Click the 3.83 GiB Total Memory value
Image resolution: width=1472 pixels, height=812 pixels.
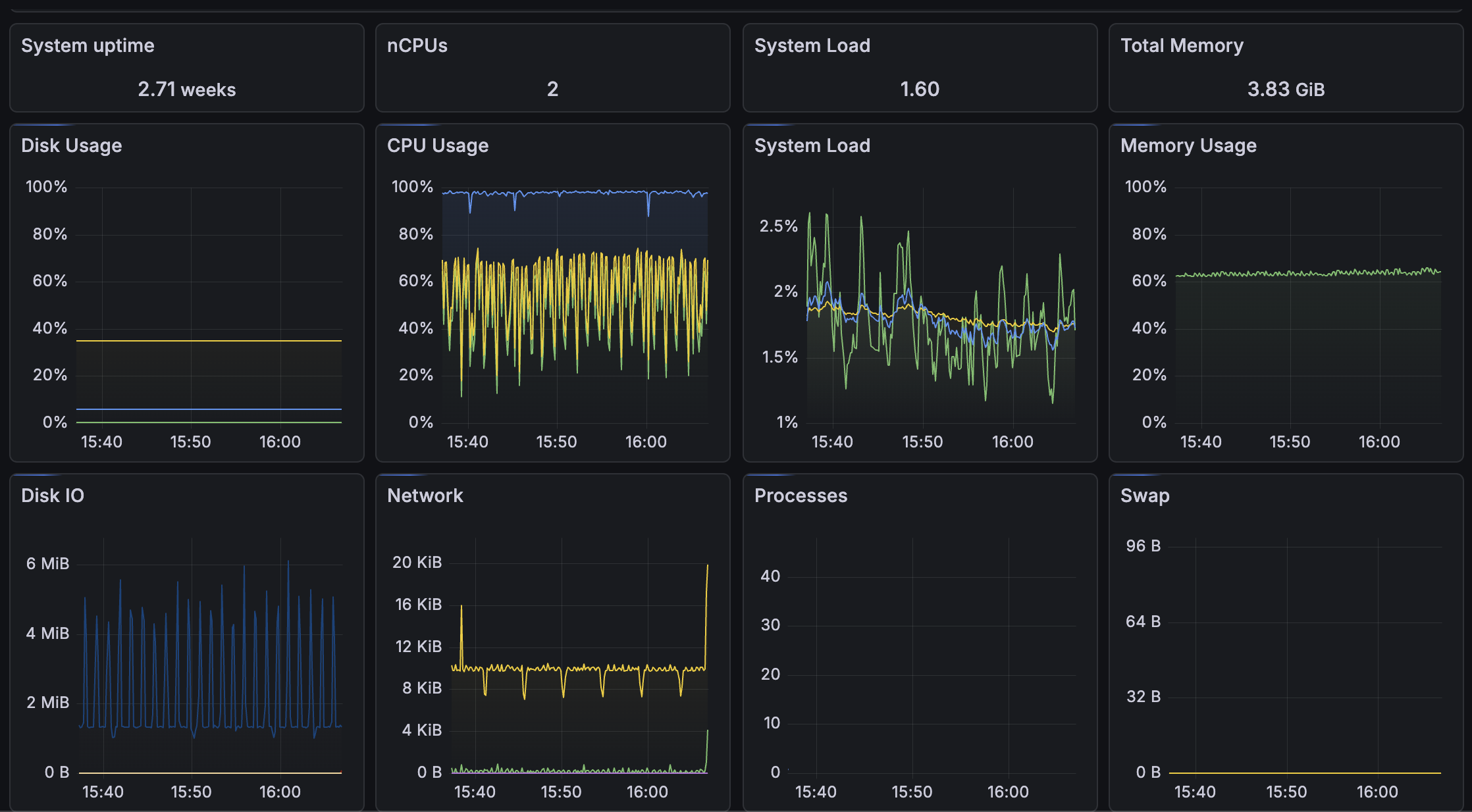[1285, 89]
